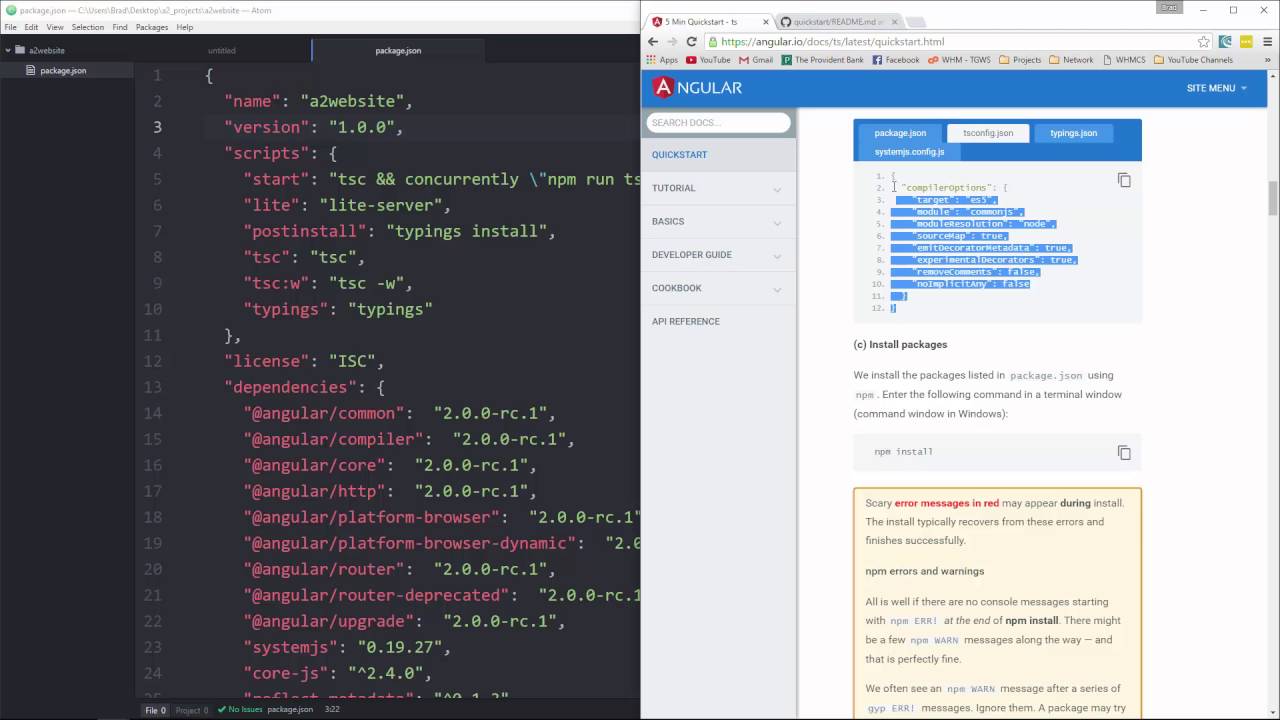Click the Chrome forward arrow
Image resolution: width=1280 pixels, height=720 pixels.
click(672, 42)
